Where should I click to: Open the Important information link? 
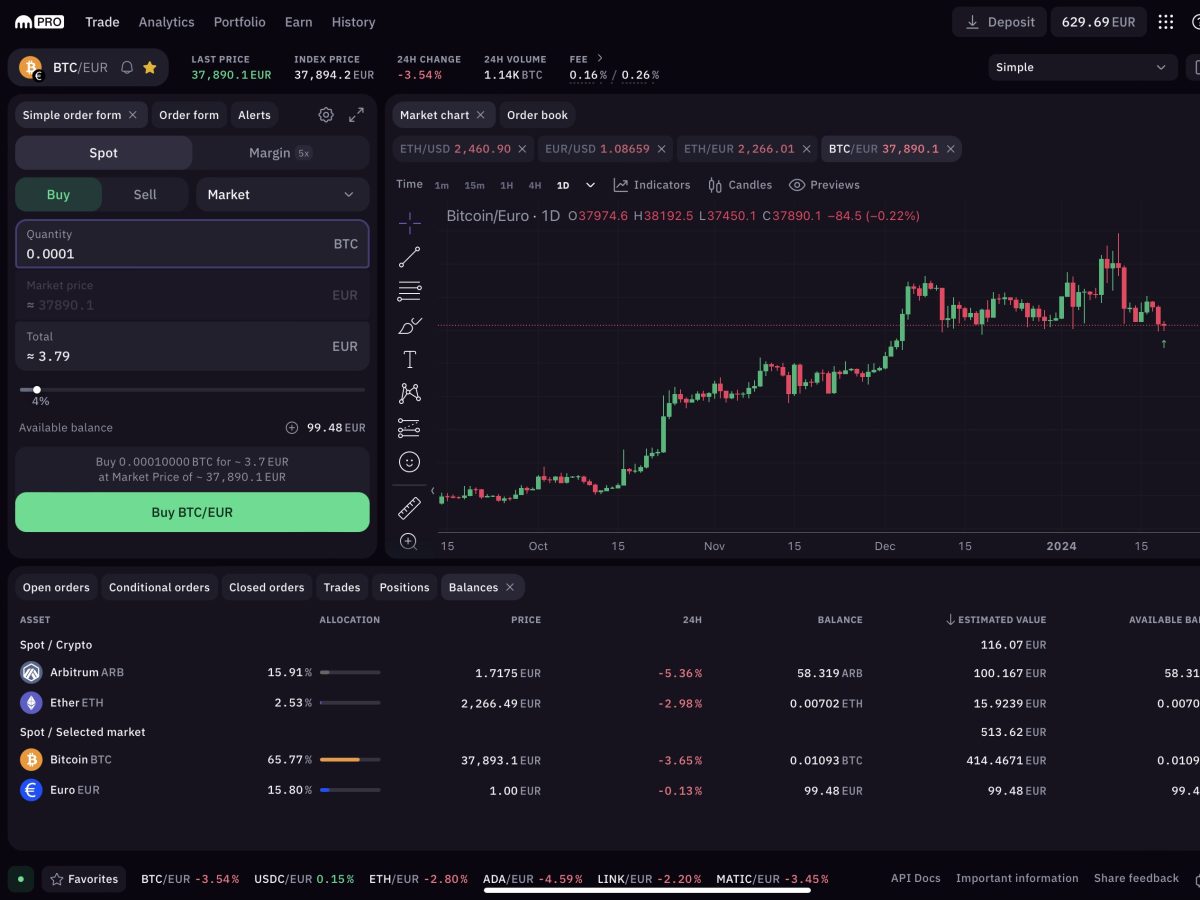(x=1017, y=879)
